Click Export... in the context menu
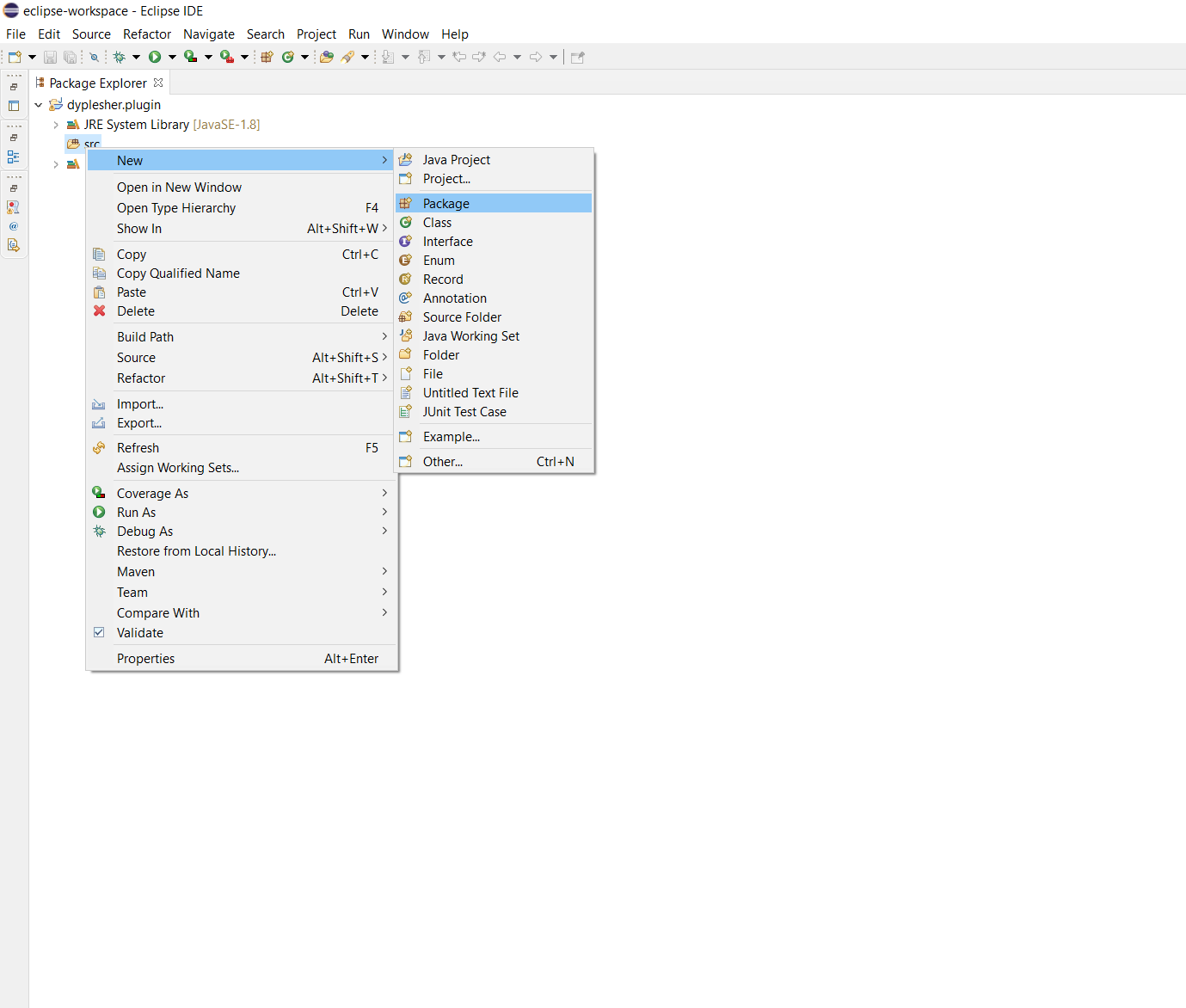The width and height of the screenshot is (1186, 1008). (x=242, y=423)
